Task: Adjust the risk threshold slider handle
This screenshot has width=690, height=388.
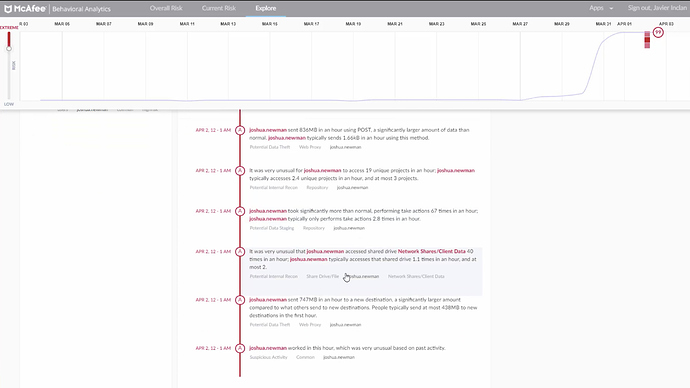Action: pos(9,48)
